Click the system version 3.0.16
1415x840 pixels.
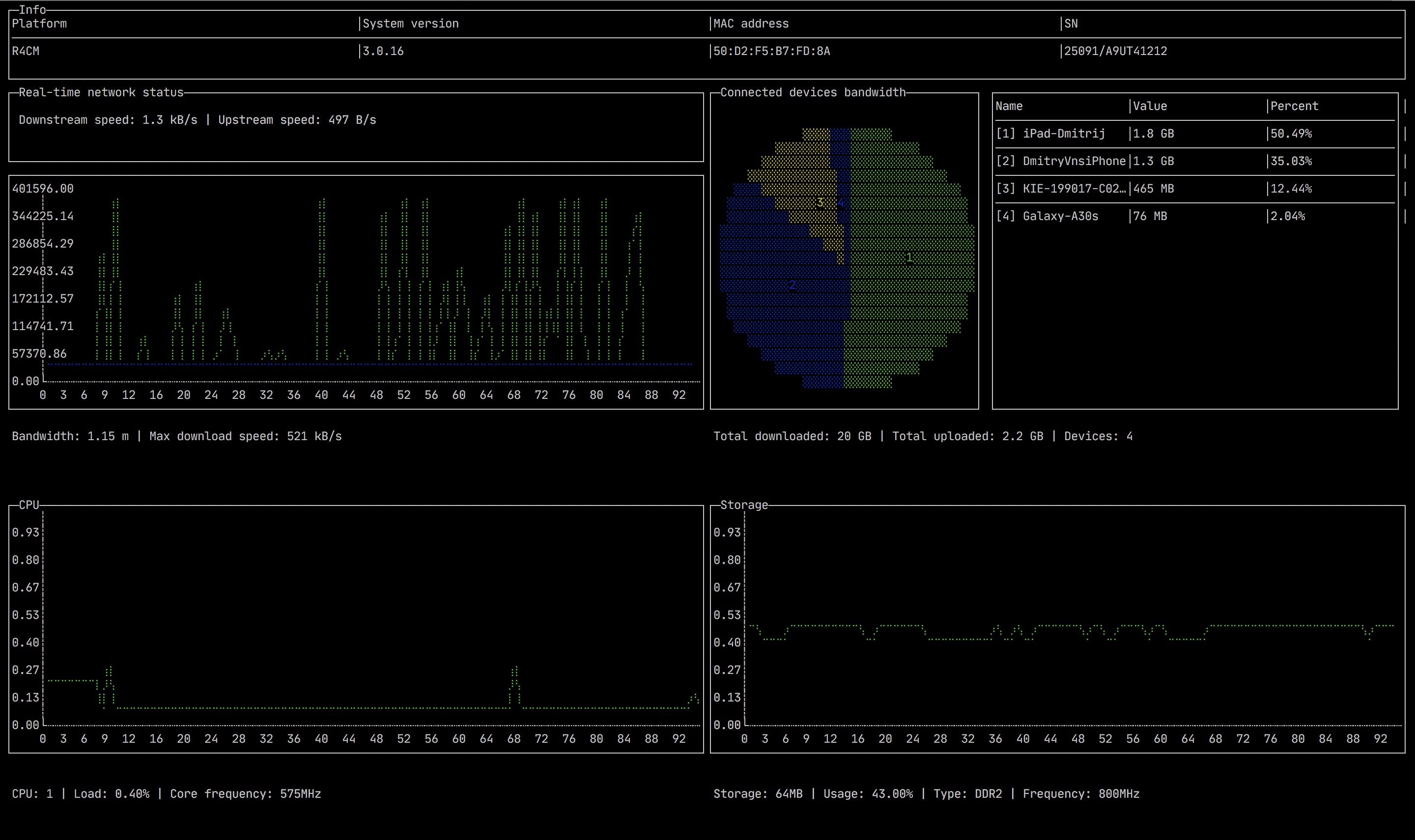click(383, 52)
